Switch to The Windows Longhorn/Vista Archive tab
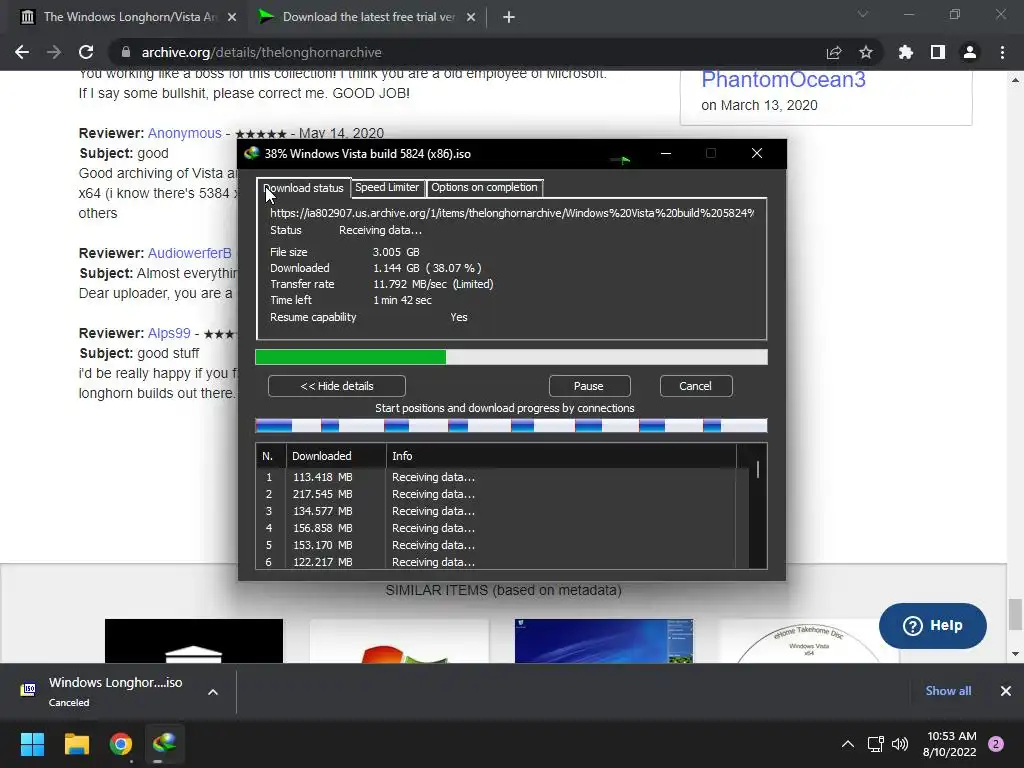The image size is (1024, 768). pyautogui.click(x=127, y=17)
